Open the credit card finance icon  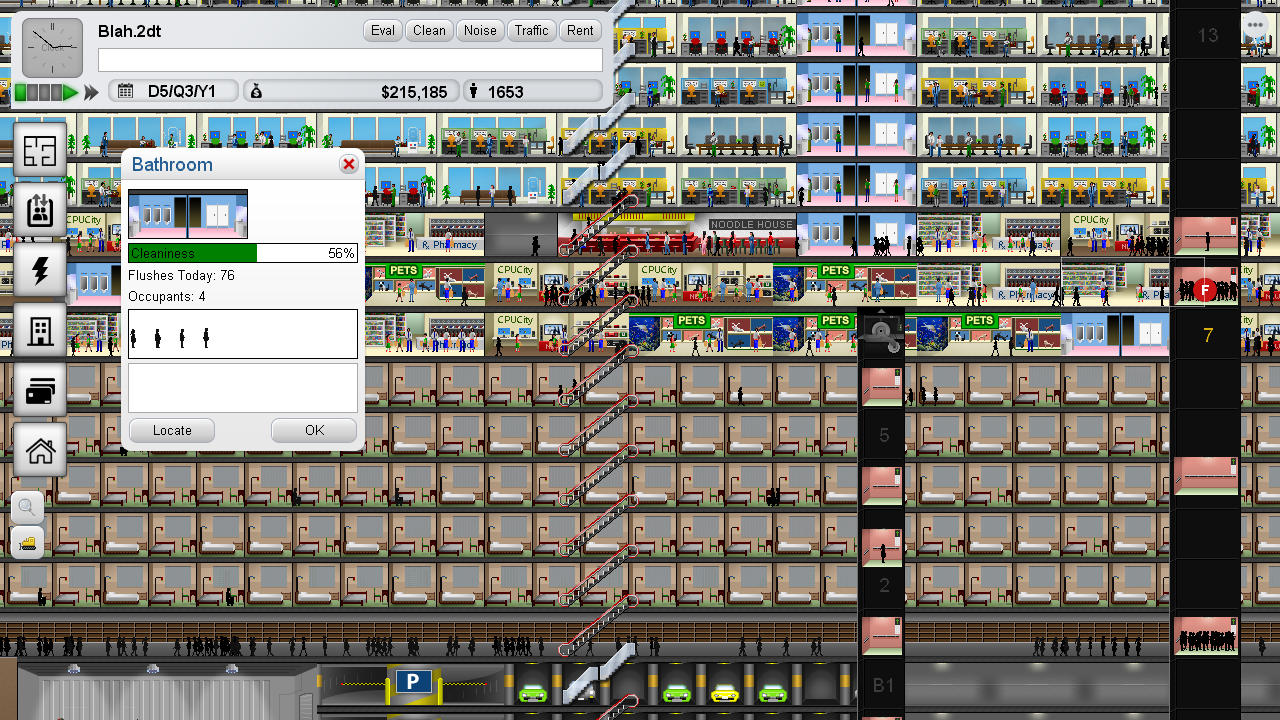tap(40, 391)
